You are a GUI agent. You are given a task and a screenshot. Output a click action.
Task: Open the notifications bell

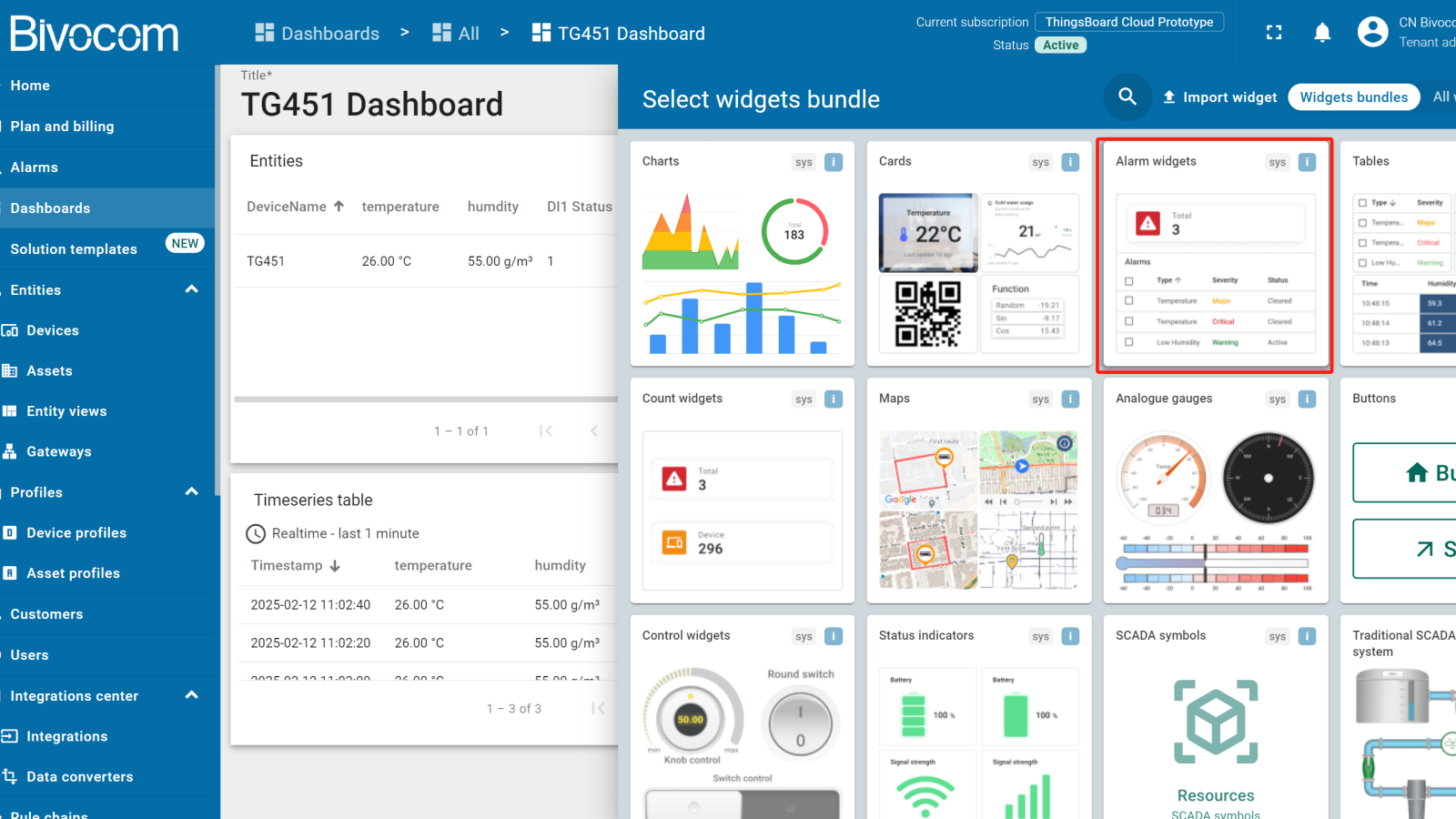(x=1322, y=33)
